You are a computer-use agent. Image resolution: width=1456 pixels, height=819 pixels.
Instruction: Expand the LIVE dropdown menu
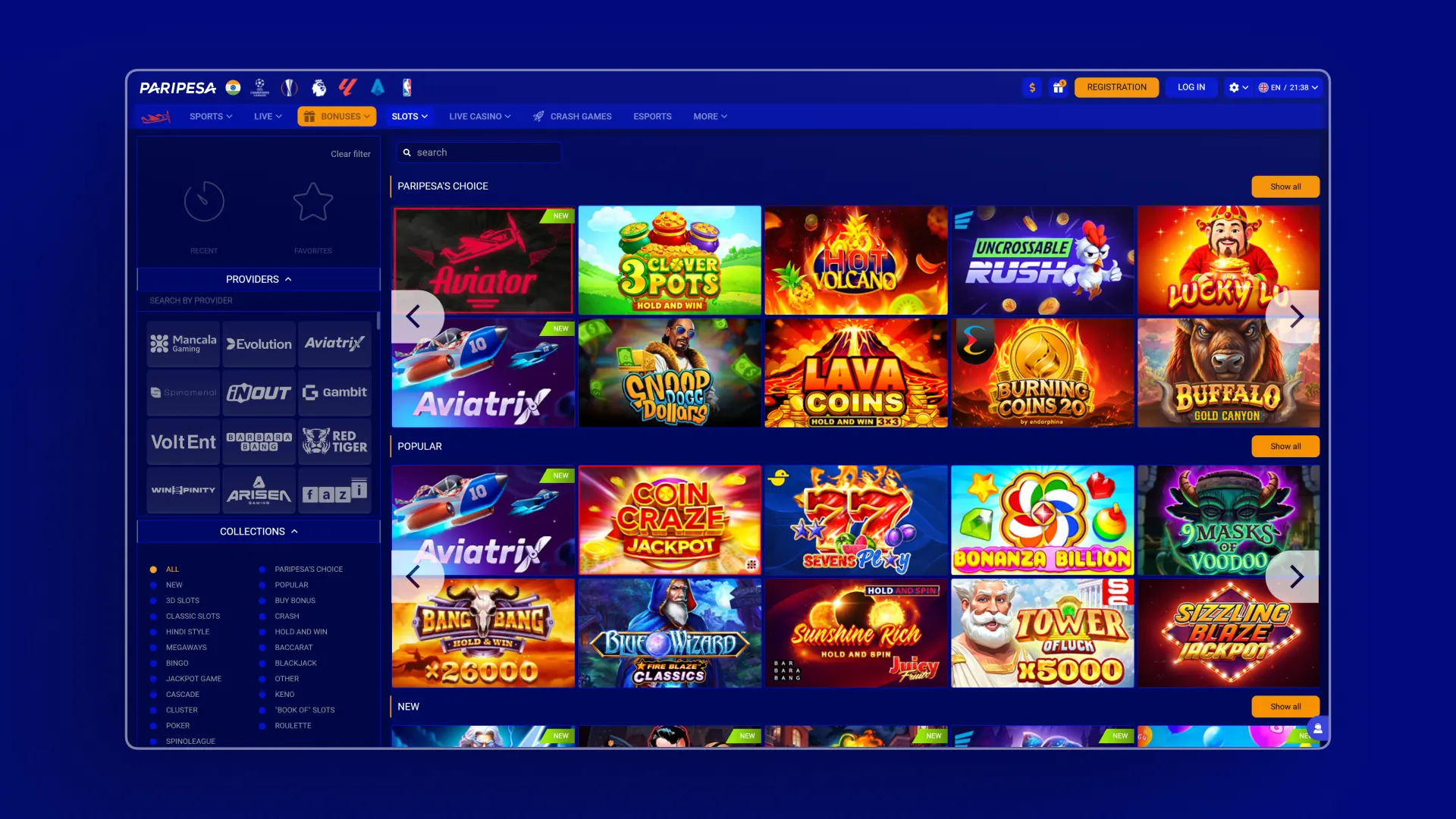(x=268, y=117)
